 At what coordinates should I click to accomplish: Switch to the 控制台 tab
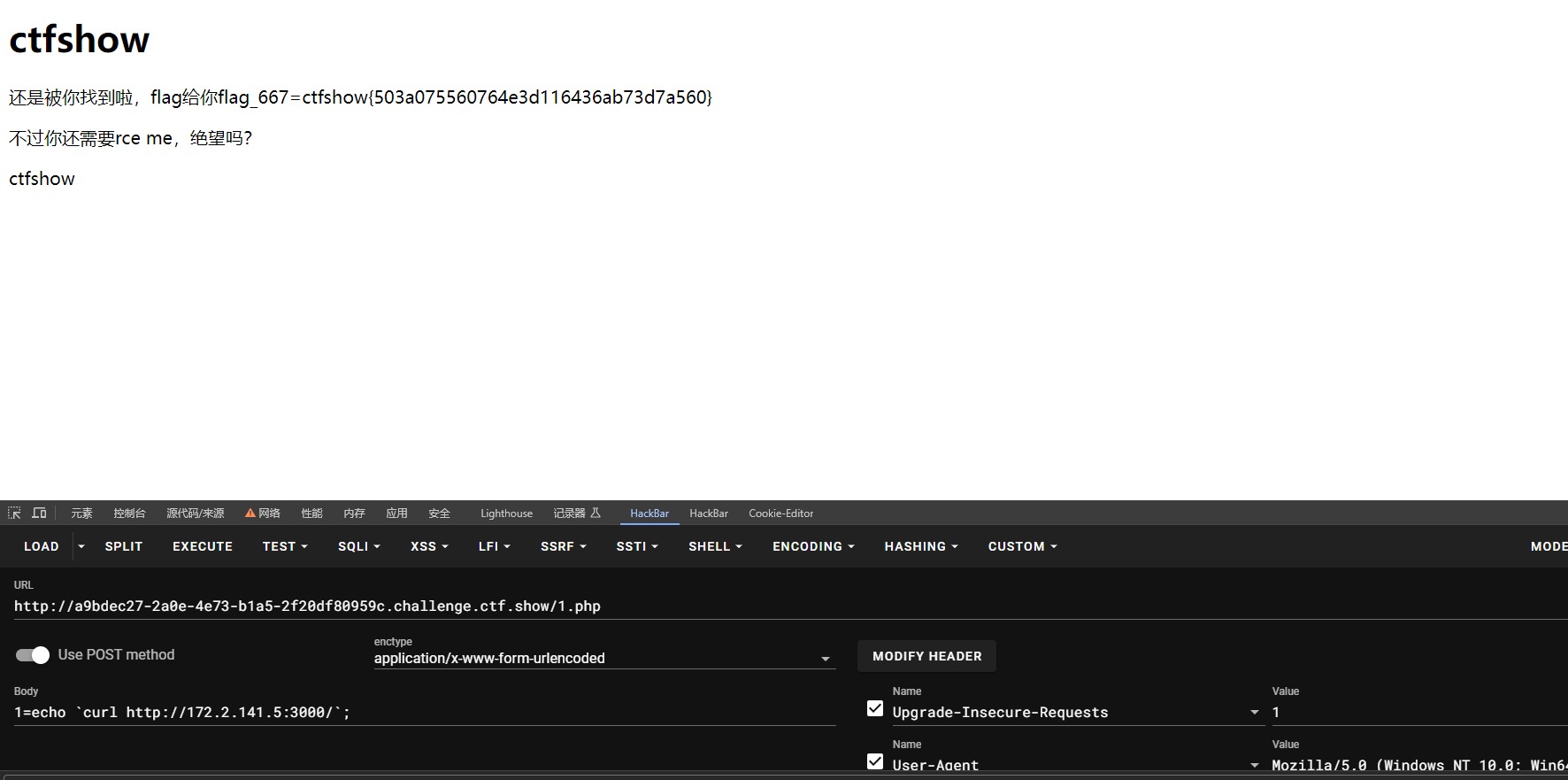(129, 514)
